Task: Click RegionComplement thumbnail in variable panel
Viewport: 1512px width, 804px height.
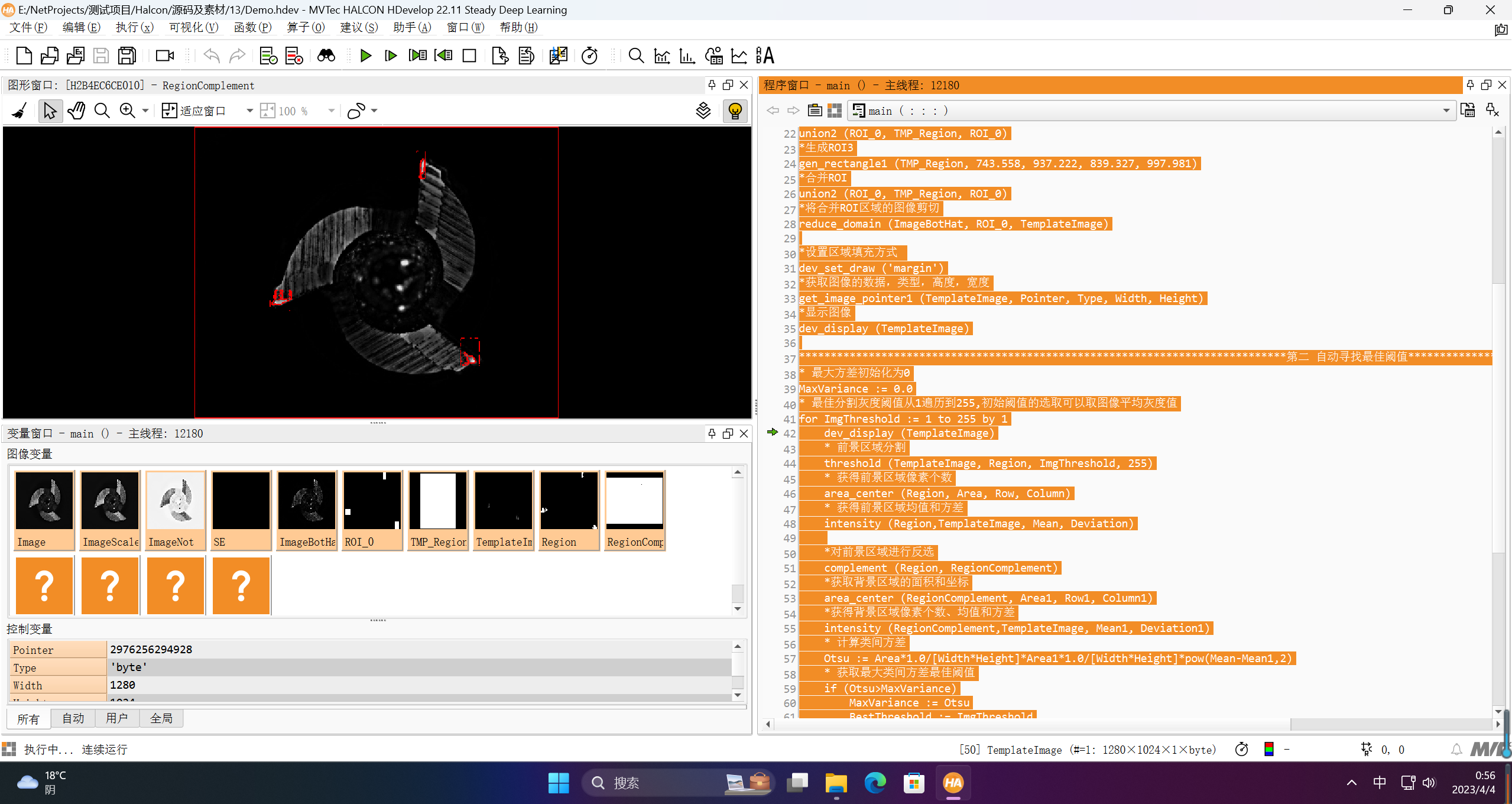Action: pos(635,499)
